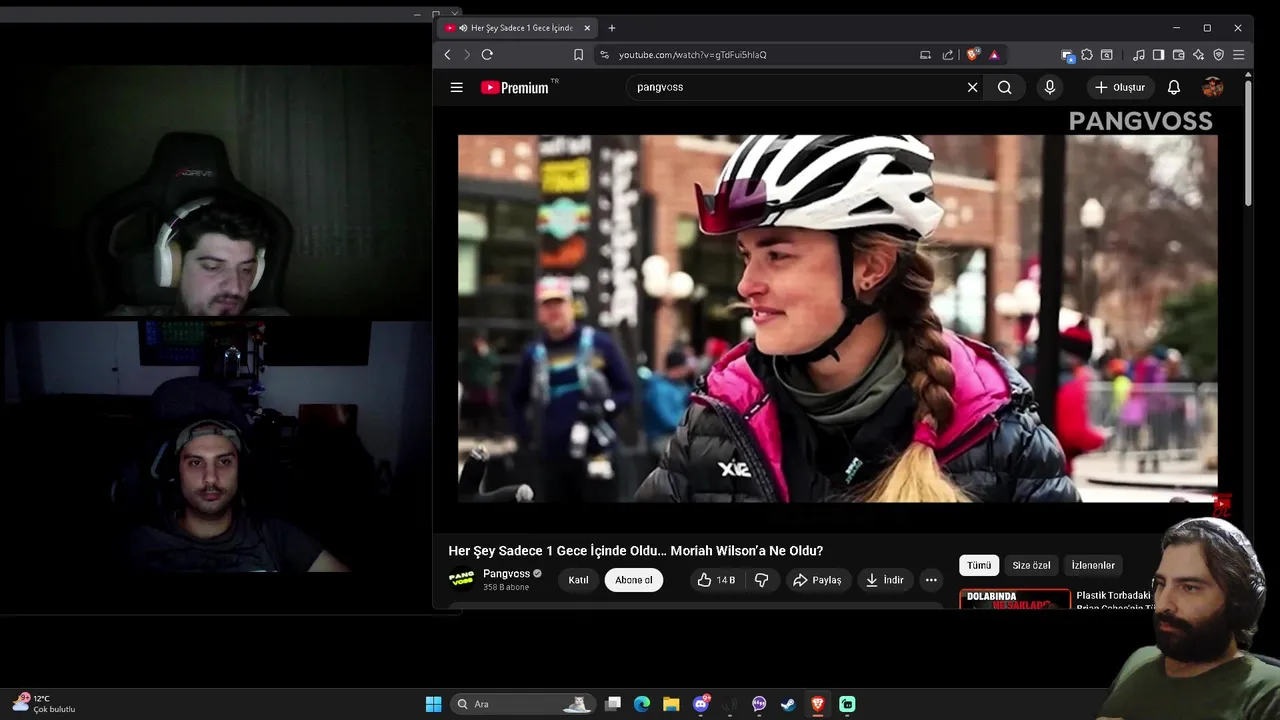Open the YouTube account avatar menu
This screenshot has height=720, width=1280.
click(1212, 87)
